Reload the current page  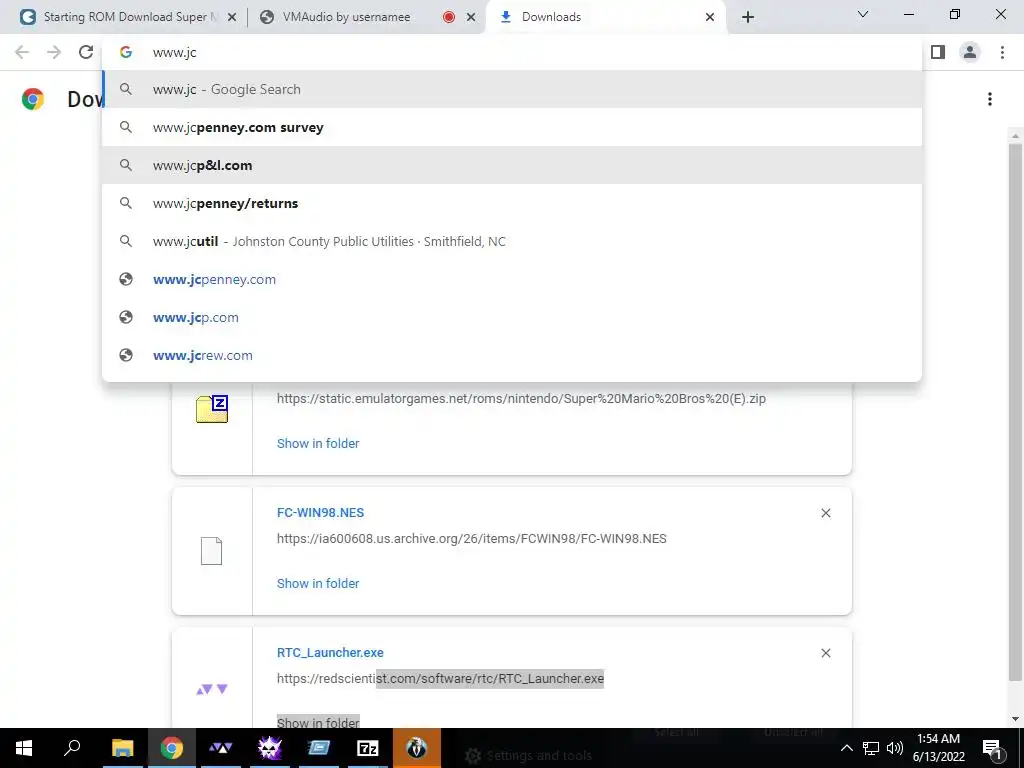(x=86, y=52)
